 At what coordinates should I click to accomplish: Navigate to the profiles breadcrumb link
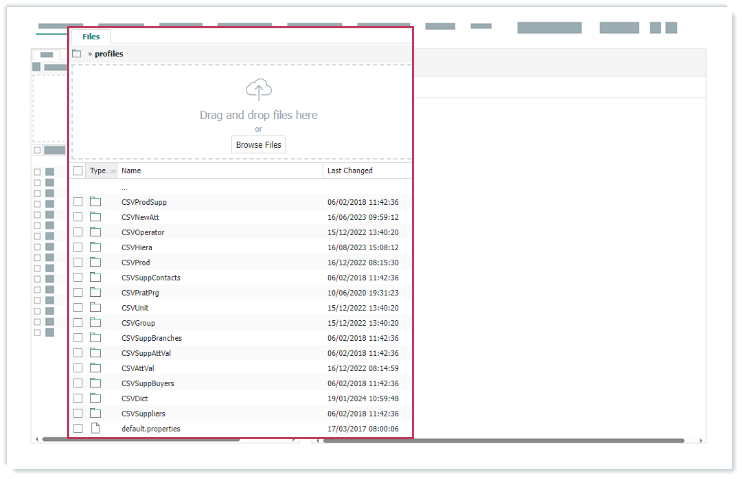coord(109,53)
